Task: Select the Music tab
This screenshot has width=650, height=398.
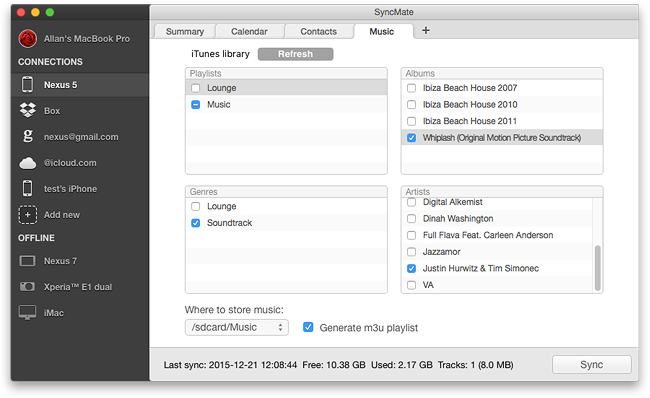Action: pos(382,32)
